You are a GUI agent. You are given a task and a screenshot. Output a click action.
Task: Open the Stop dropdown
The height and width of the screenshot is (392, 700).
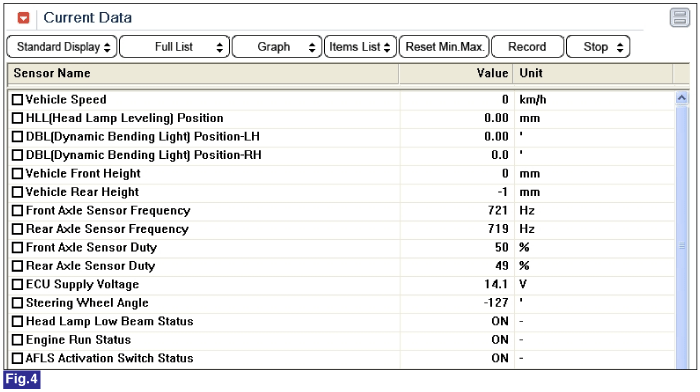(x=598, y=47)
